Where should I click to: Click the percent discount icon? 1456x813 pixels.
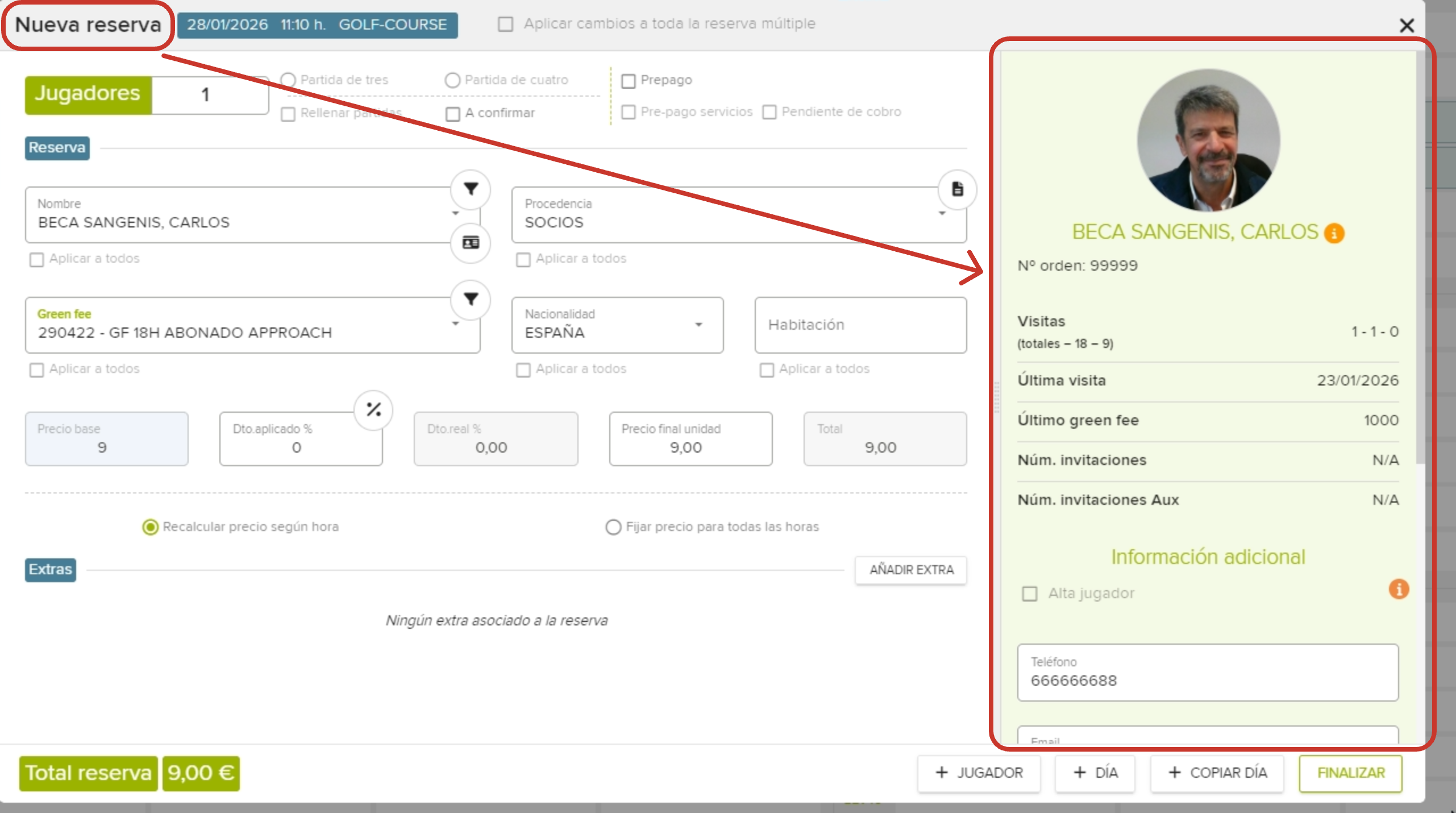[x=373, y=409]
